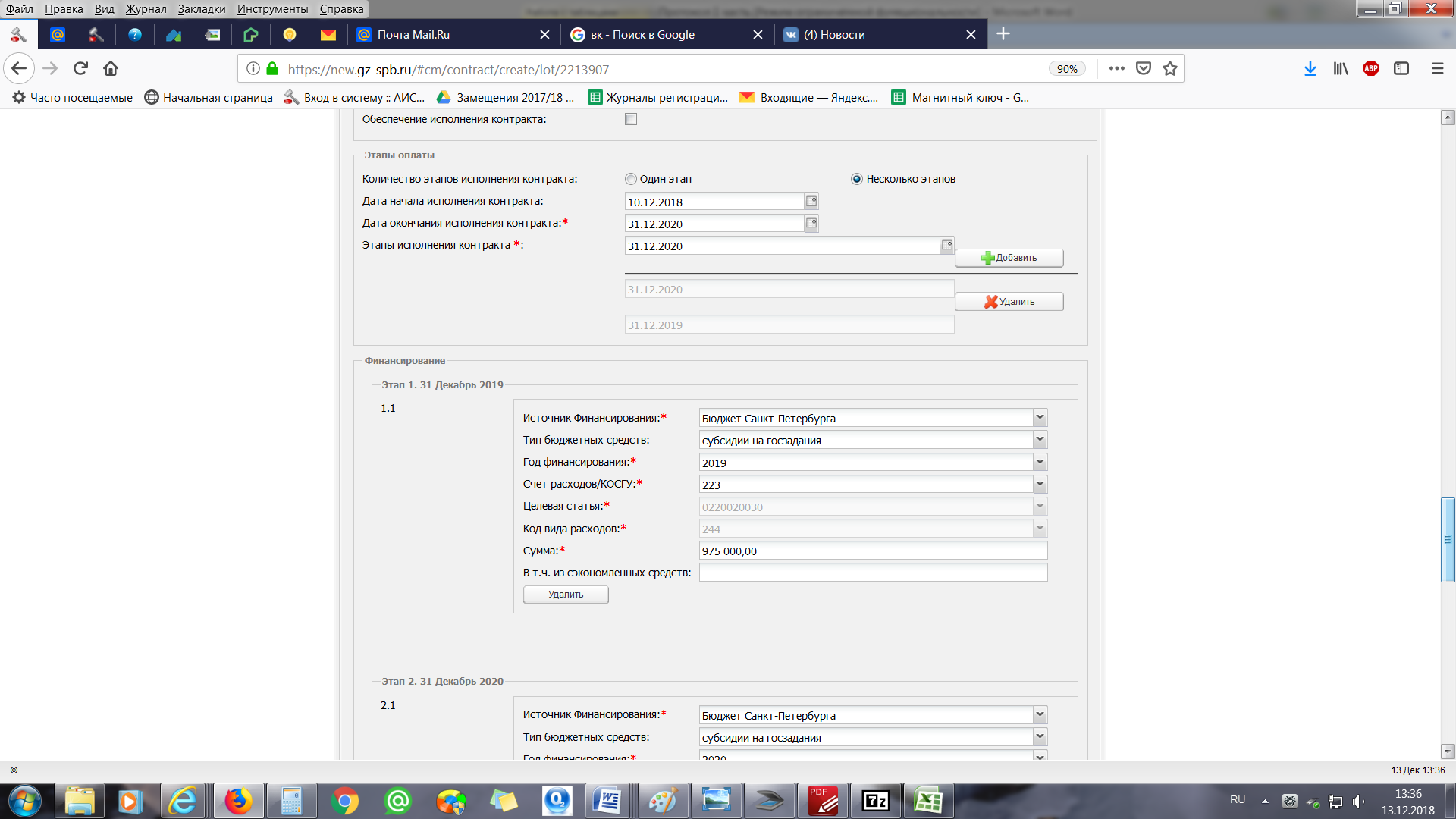Reload the current page
The image size is (1456, 819).
pyautogui.click(x=80, y=69)
